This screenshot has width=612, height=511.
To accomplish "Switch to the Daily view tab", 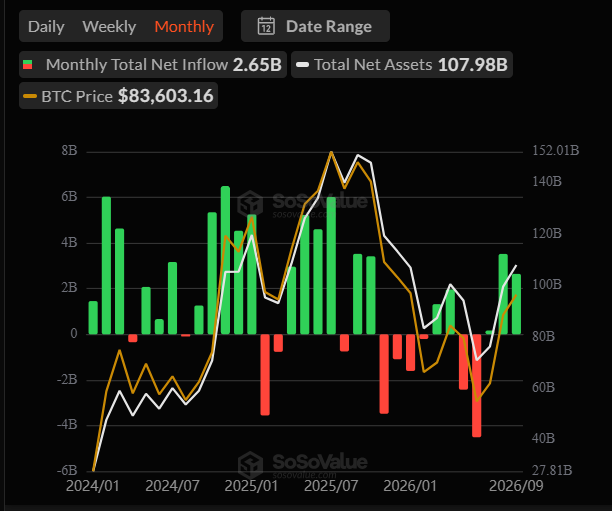I will [46, 27].
